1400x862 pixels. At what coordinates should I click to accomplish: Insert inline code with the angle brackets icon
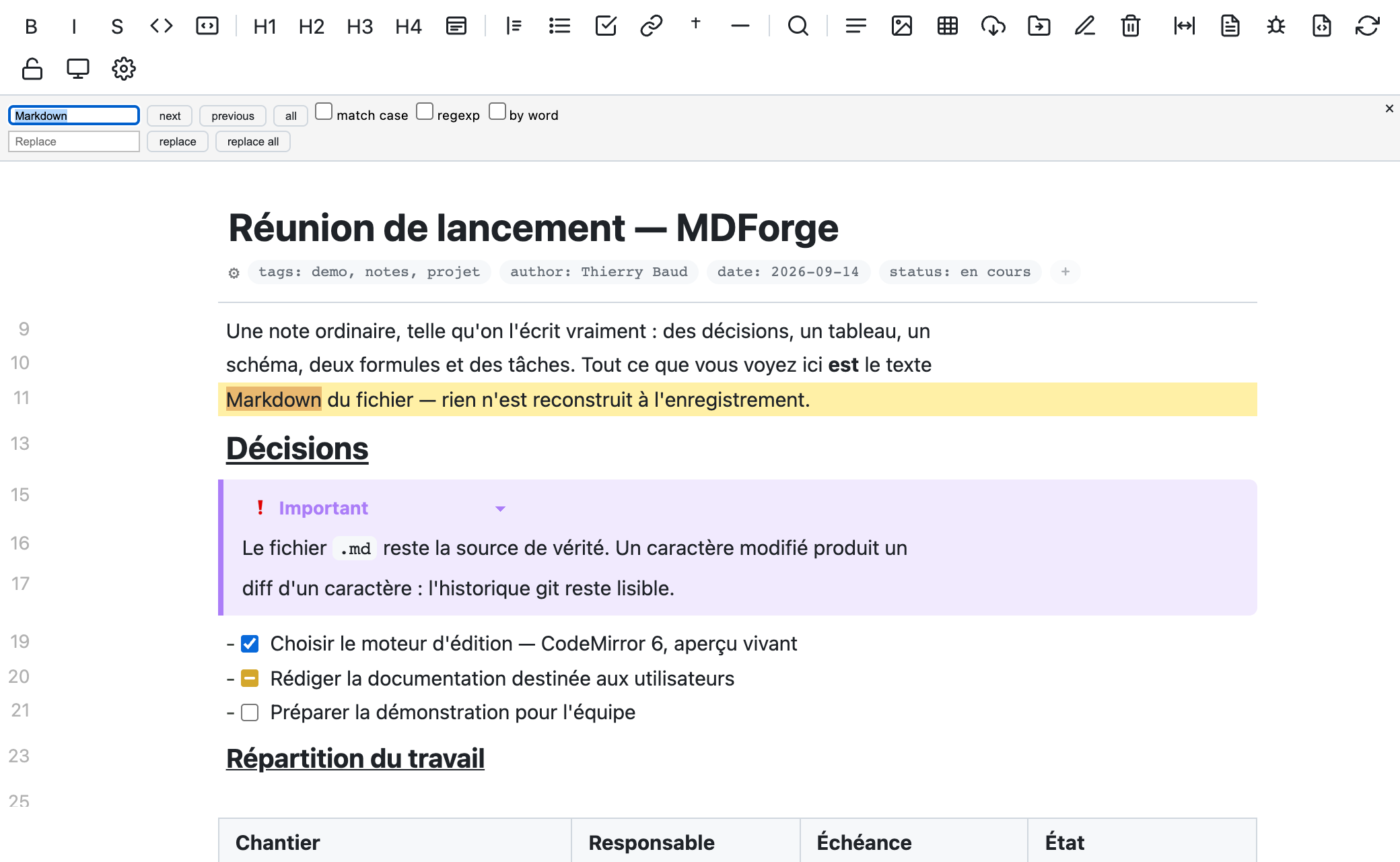(x=162, y=26)
